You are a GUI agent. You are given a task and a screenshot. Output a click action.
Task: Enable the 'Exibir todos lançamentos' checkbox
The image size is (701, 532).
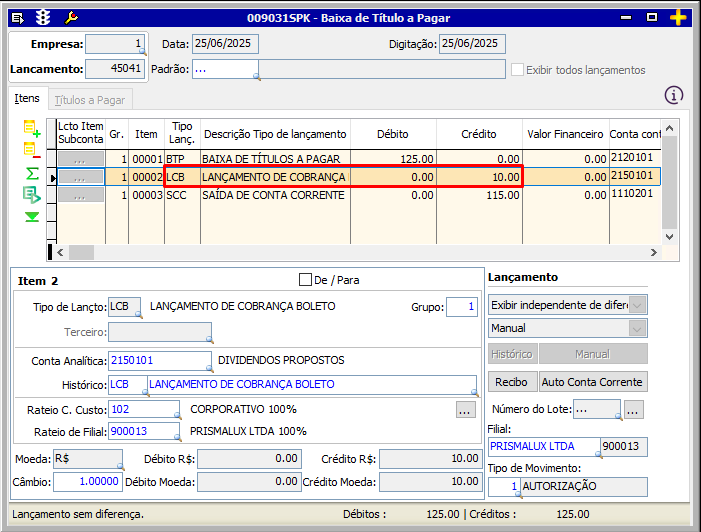point(517,70)
